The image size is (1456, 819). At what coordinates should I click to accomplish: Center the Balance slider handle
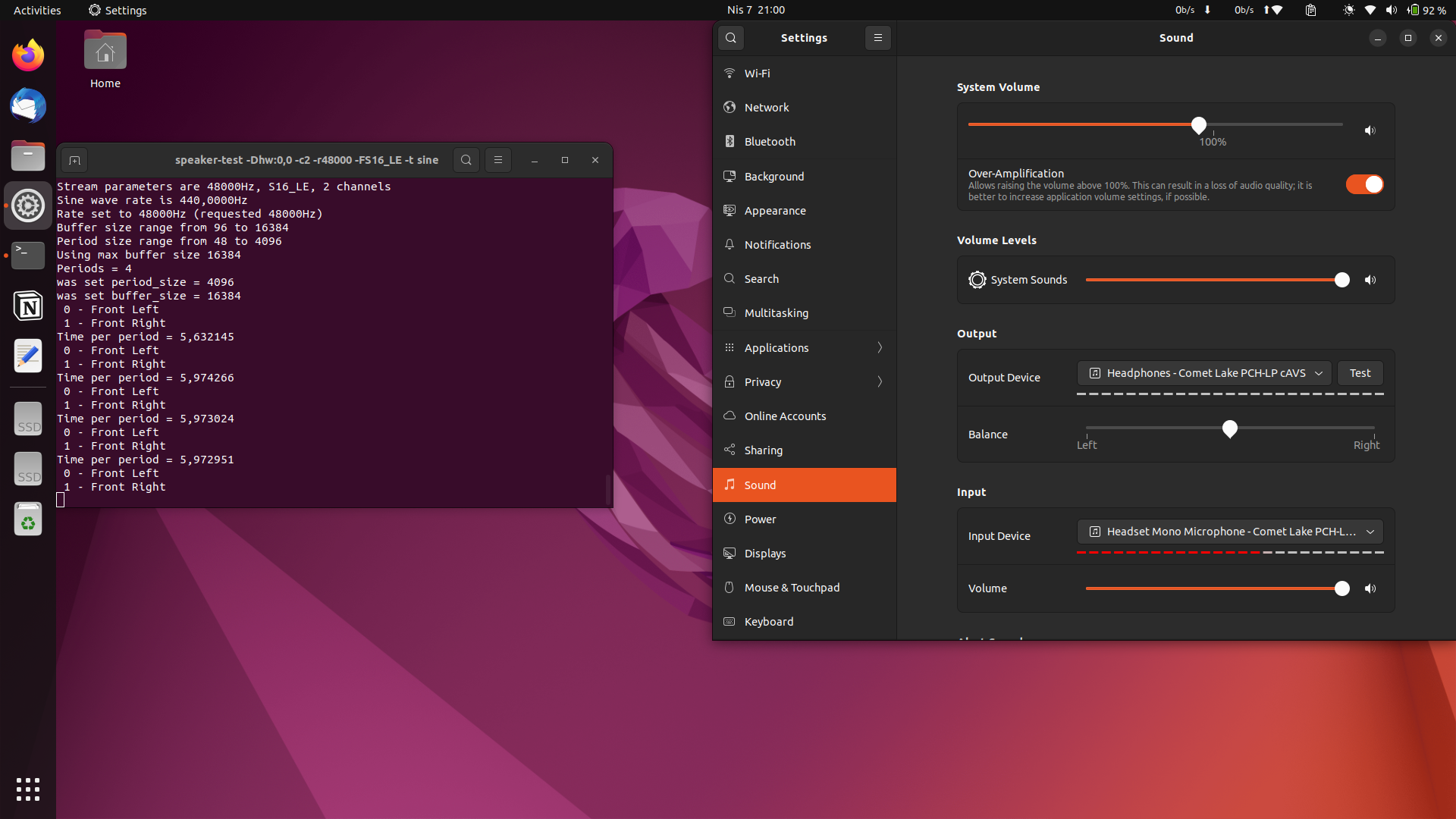click(1229, 429)
